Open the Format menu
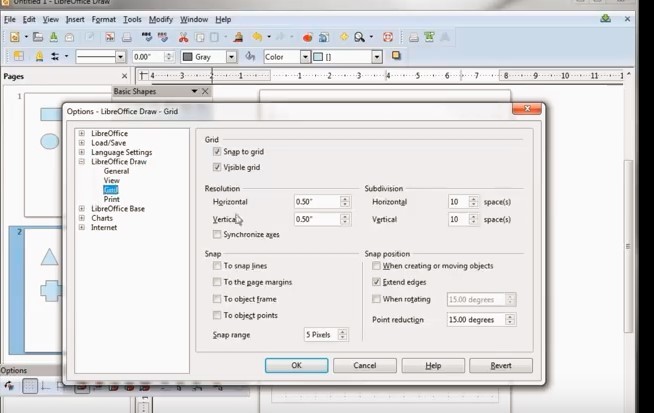The image size is (654, 413). (x=103, y=19)
